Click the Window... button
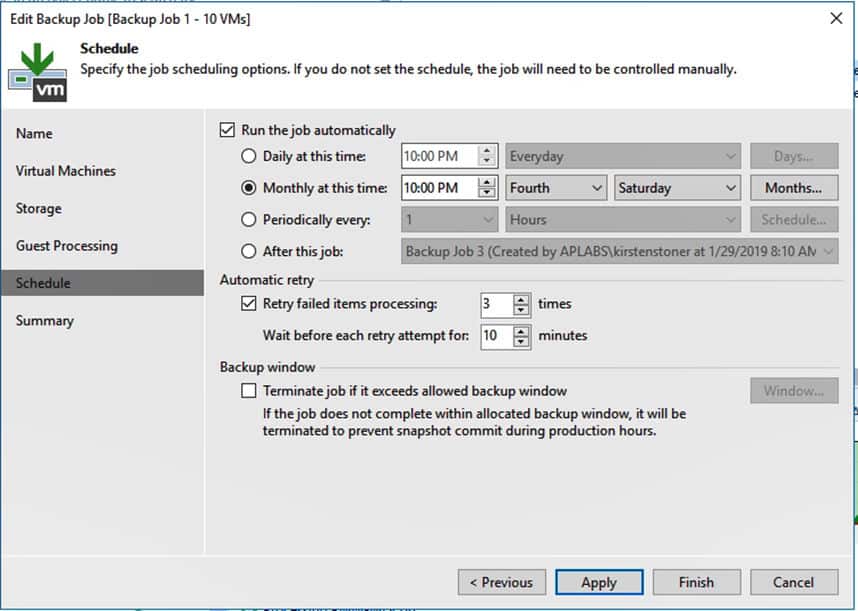The width and height of the screenshot is (858, 611). (x=794, y=391)
